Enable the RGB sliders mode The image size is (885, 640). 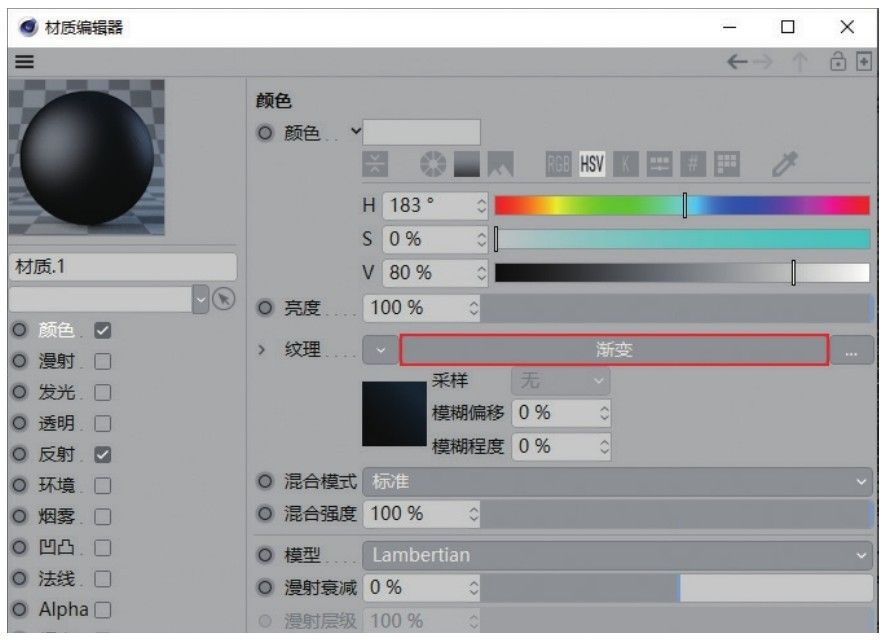(558, 164)
